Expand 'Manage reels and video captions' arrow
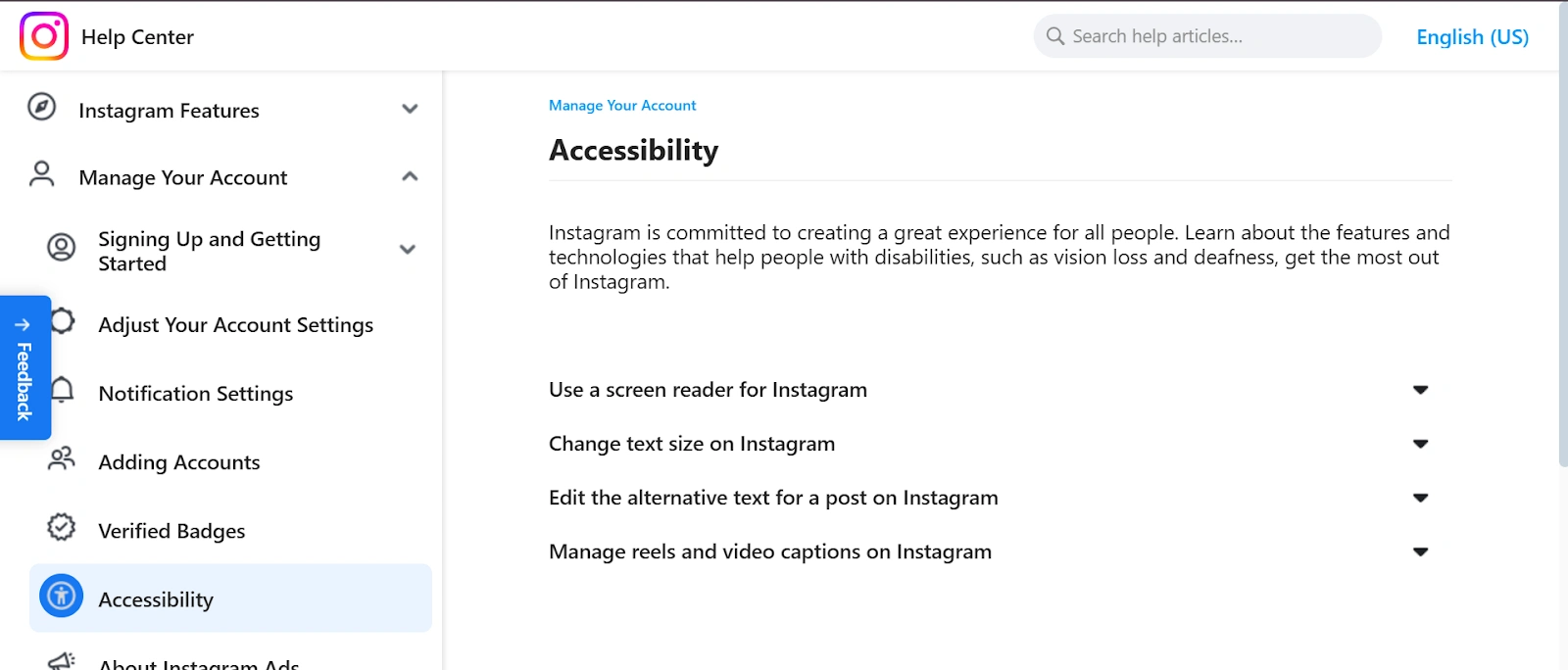The height and width of the screenshot is (670, 1568). (x=1420, y=551)
